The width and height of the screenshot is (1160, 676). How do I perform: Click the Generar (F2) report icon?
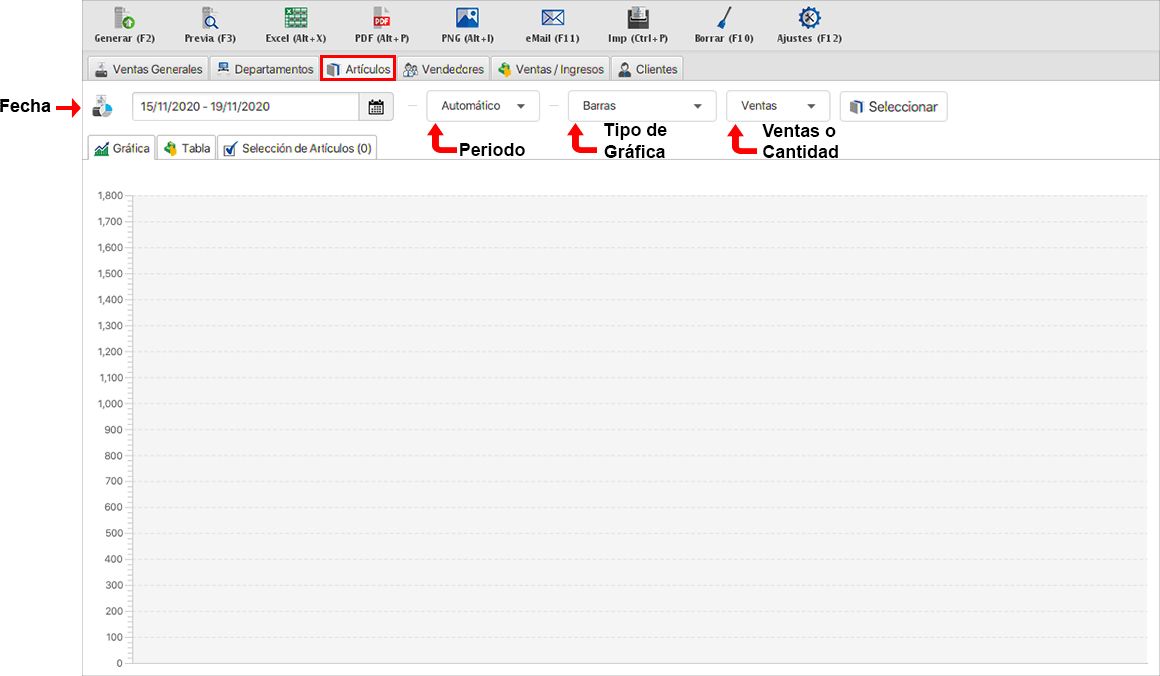(124, 18)
